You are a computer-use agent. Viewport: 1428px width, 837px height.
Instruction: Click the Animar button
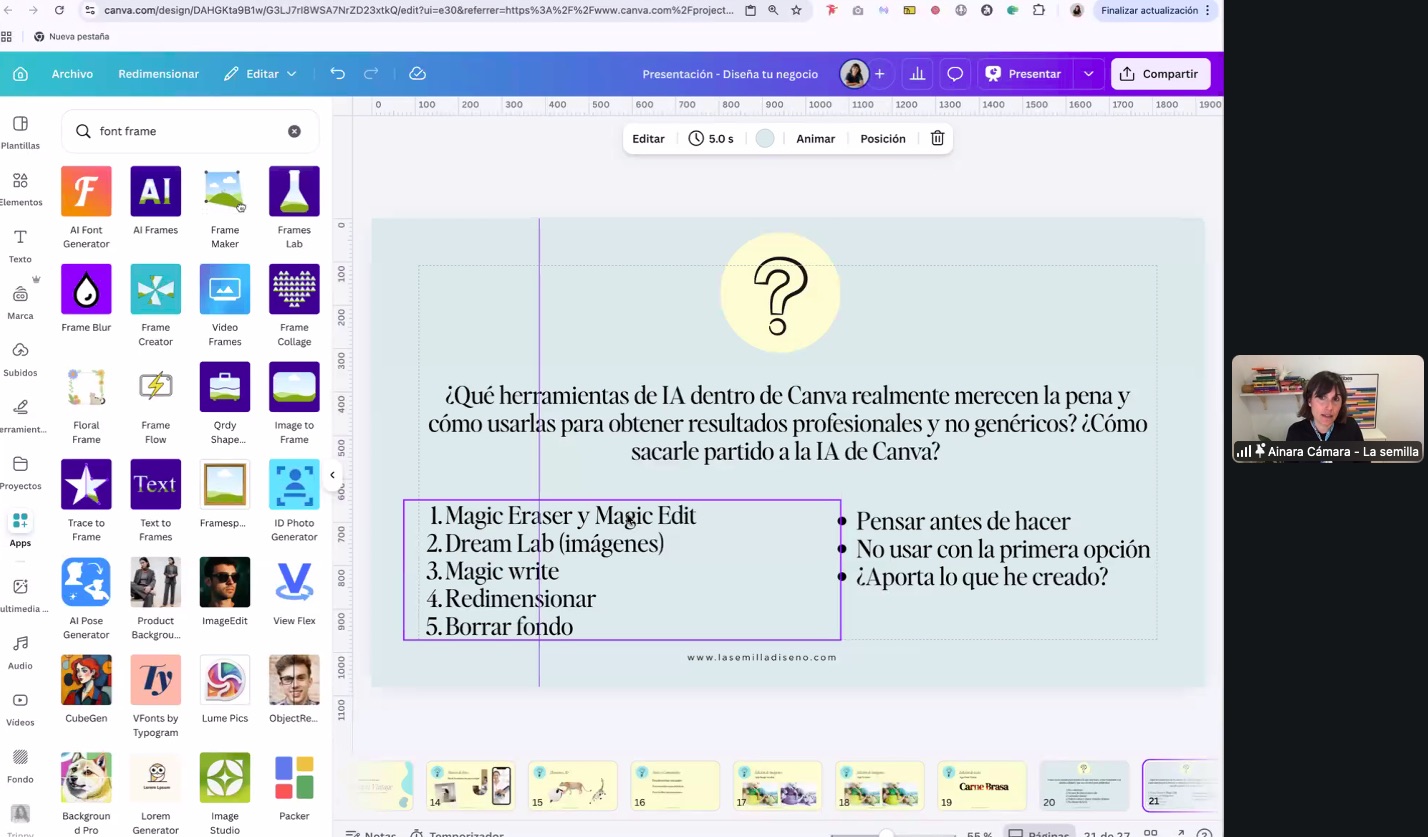815,139
